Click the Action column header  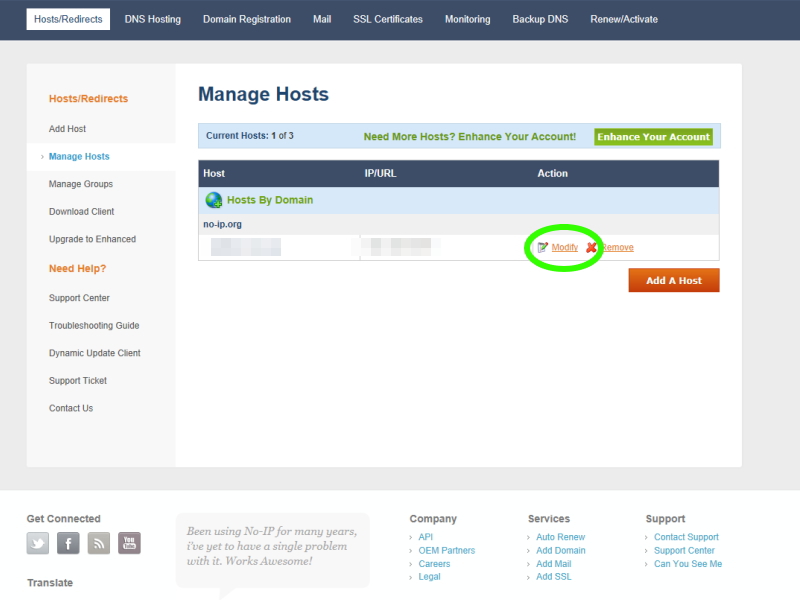(x=552, y=173)
